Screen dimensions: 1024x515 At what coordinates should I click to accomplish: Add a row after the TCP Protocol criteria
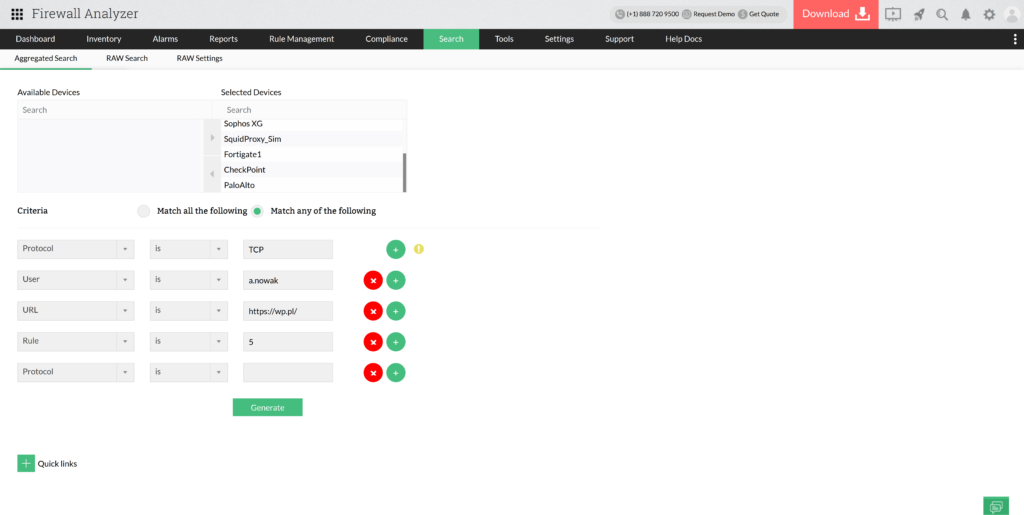coord(396,249)
